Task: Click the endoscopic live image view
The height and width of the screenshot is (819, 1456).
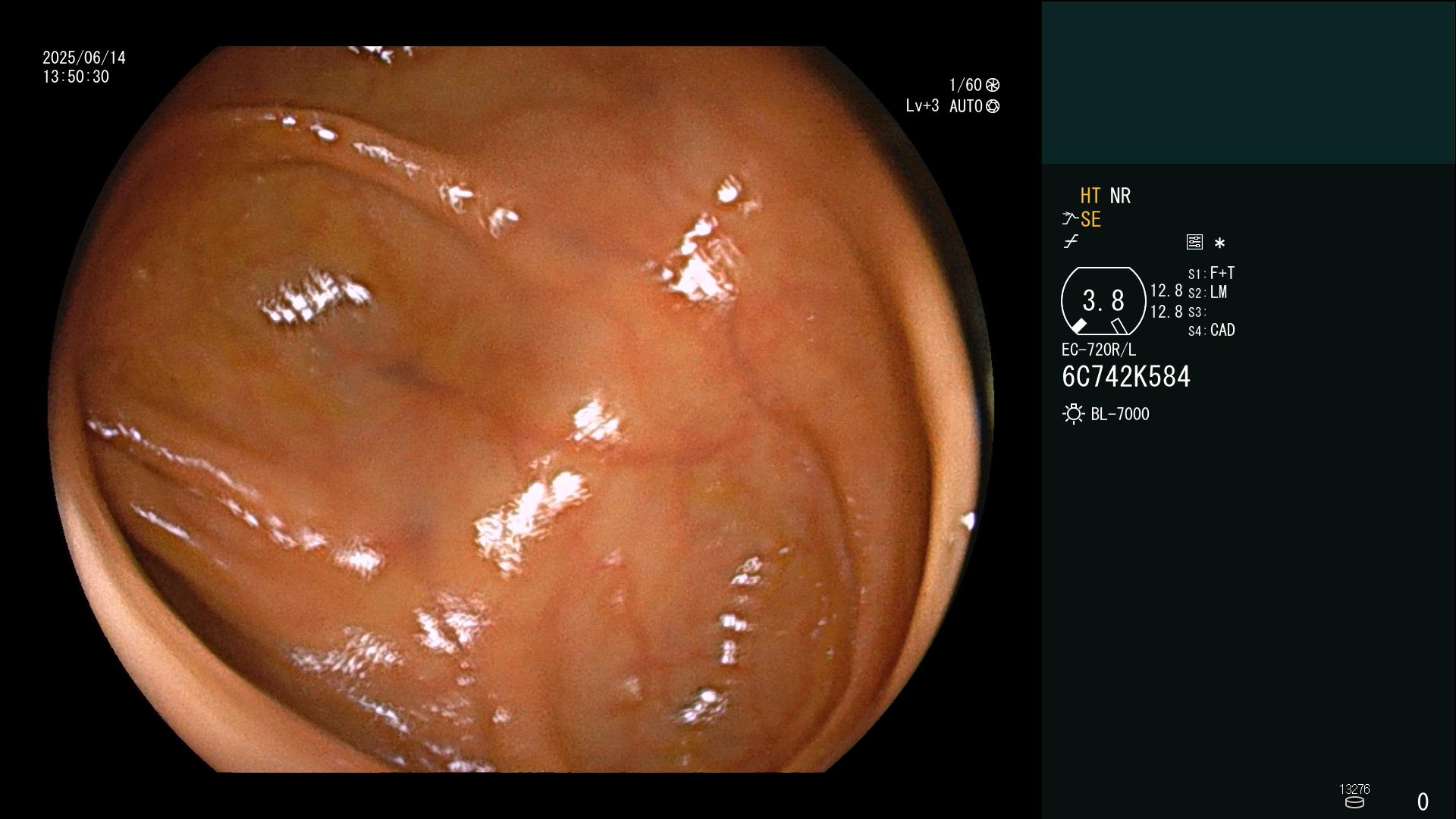Action: (x=521, y=409)
